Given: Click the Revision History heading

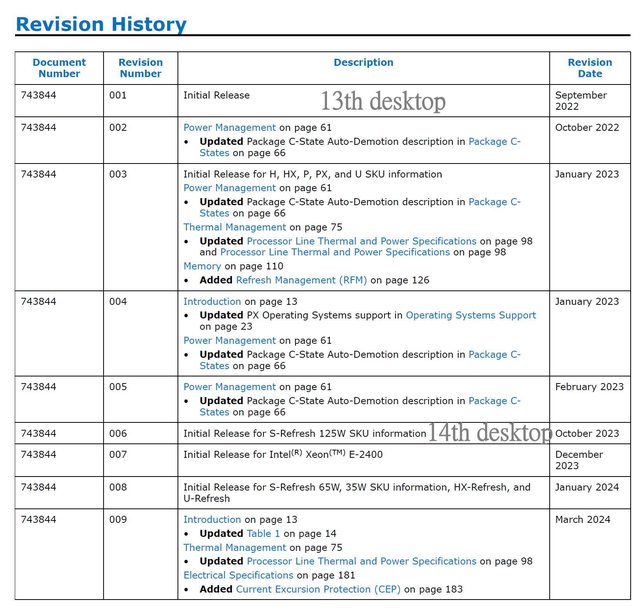Looking at the screenshot, I should click(x=101, y=24).
